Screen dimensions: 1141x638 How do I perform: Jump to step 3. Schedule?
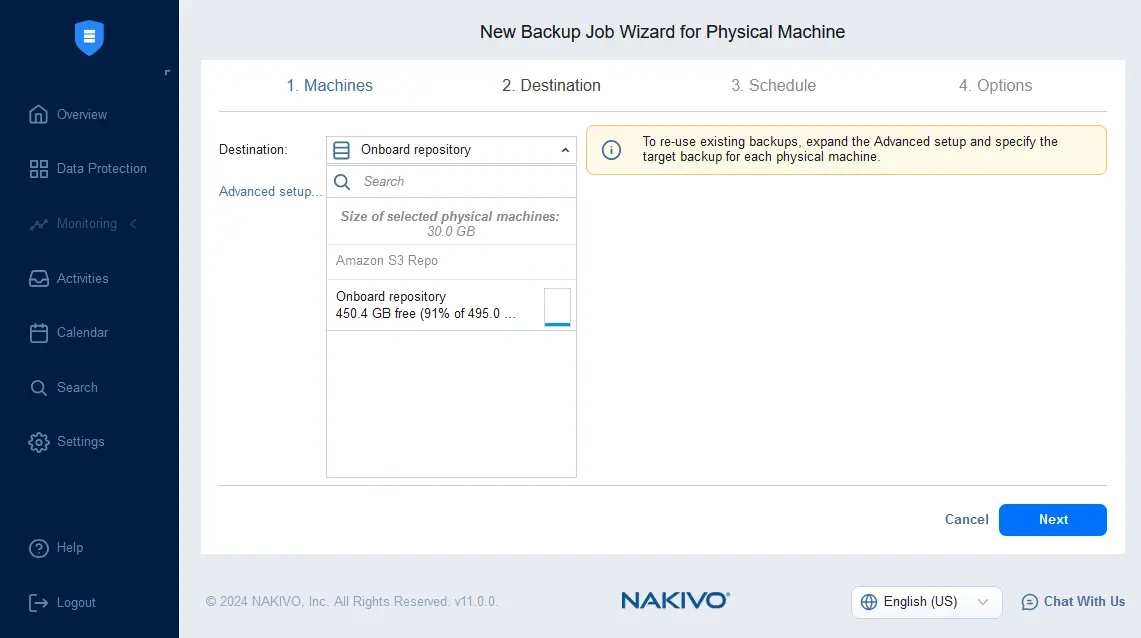click(x=774, y=85)
